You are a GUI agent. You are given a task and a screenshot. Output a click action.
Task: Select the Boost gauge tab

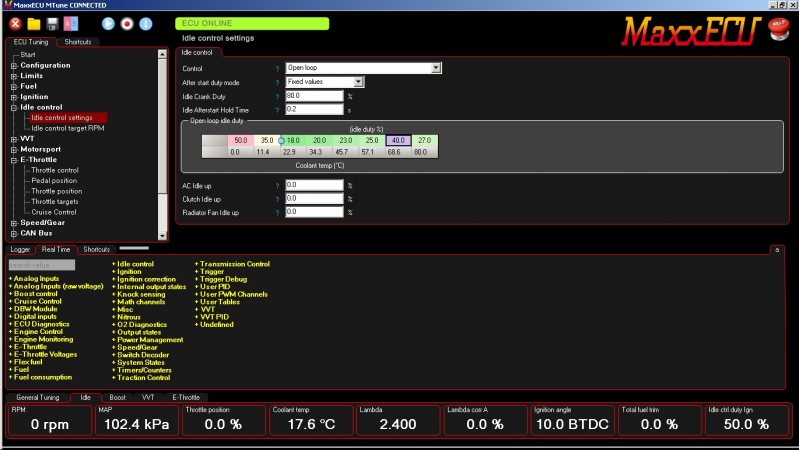point(117,397)
